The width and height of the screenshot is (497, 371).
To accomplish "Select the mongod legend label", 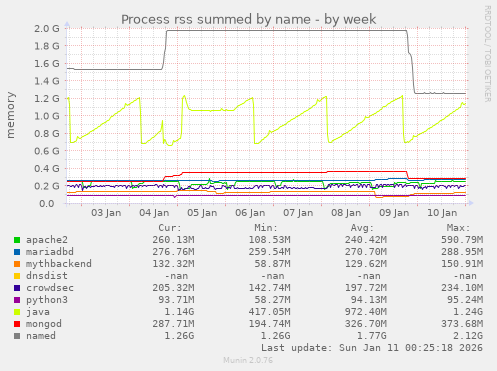I will pos(44,324).
